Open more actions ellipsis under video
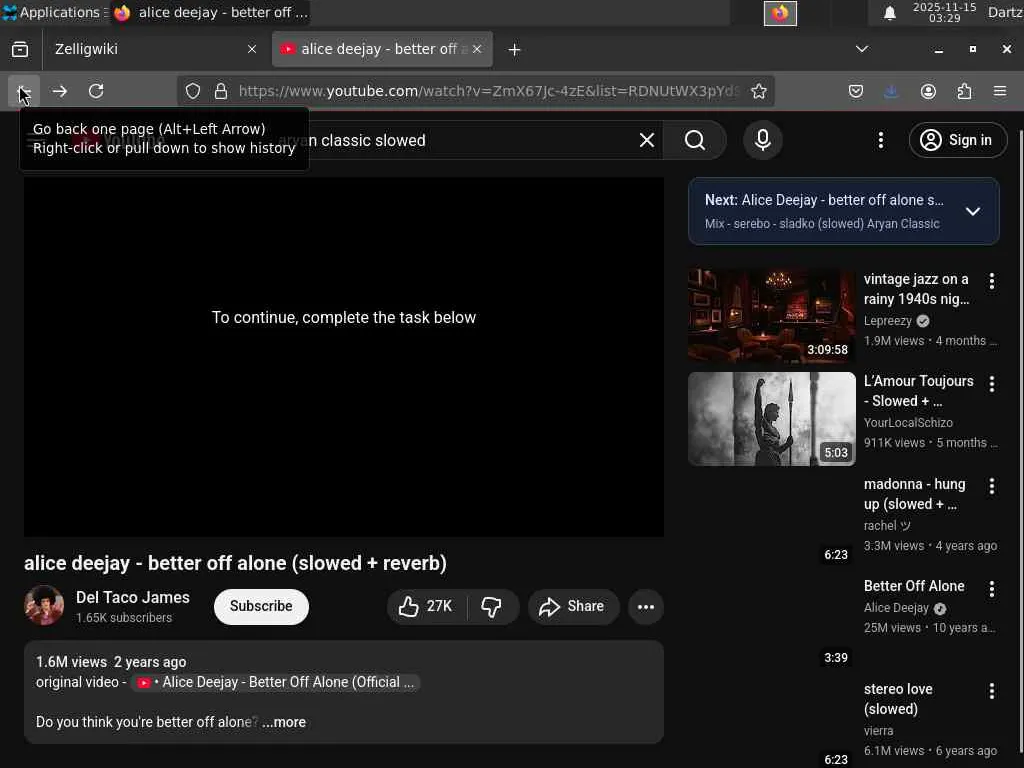 point(646,607)
